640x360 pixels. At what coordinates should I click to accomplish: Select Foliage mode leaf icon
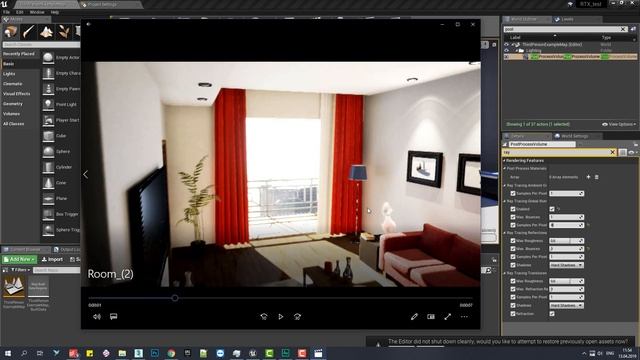(63, 32)
